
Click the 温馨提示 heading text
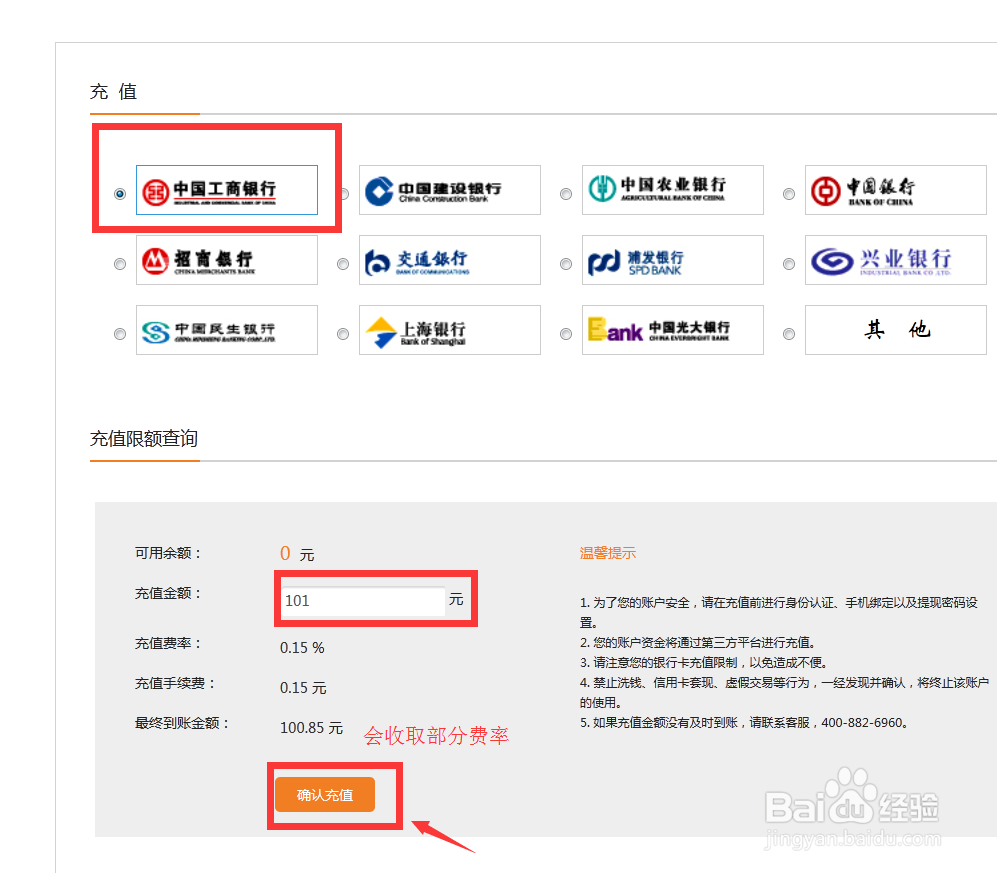608,553
